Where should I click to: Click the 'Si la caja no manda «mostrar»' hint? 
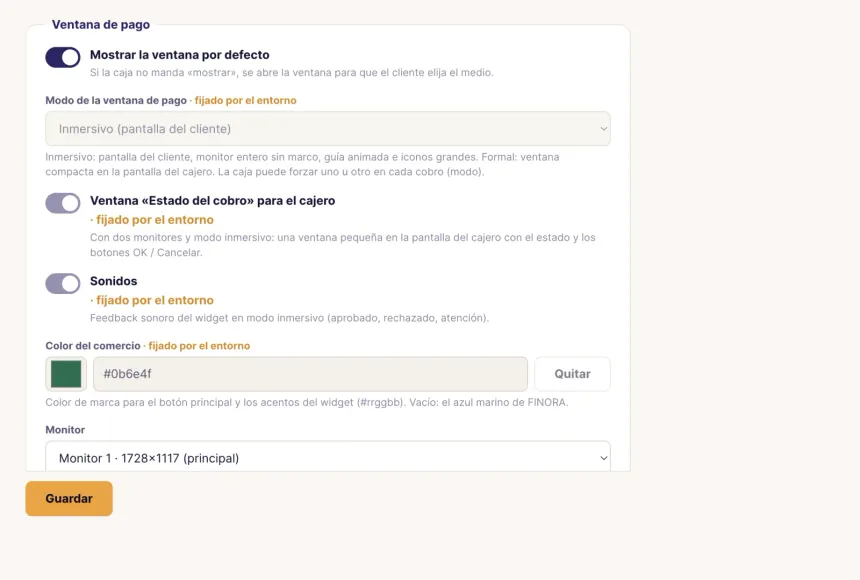tap(292, 72)
